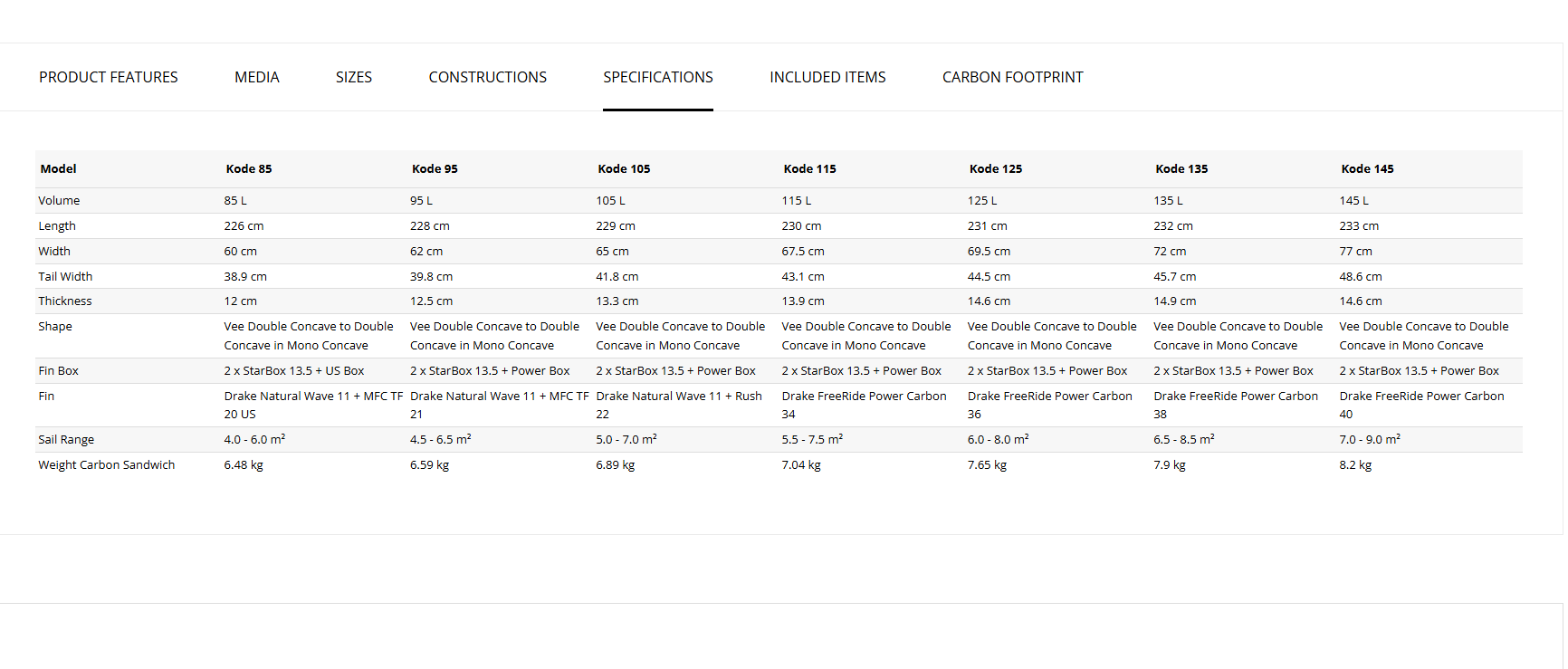Switch to the Media tab

[x=257, y=77]
